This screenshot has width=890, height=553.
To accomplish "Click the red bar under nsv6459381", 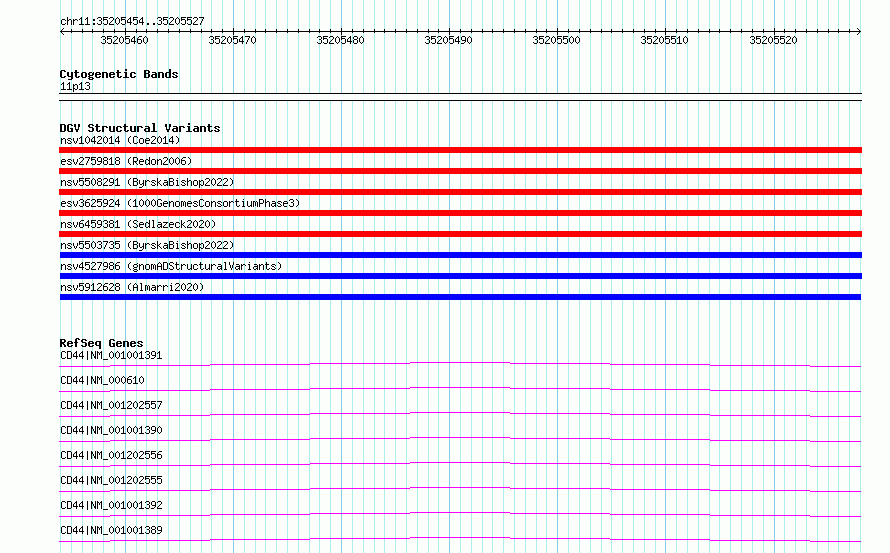I will click(460, 234).
